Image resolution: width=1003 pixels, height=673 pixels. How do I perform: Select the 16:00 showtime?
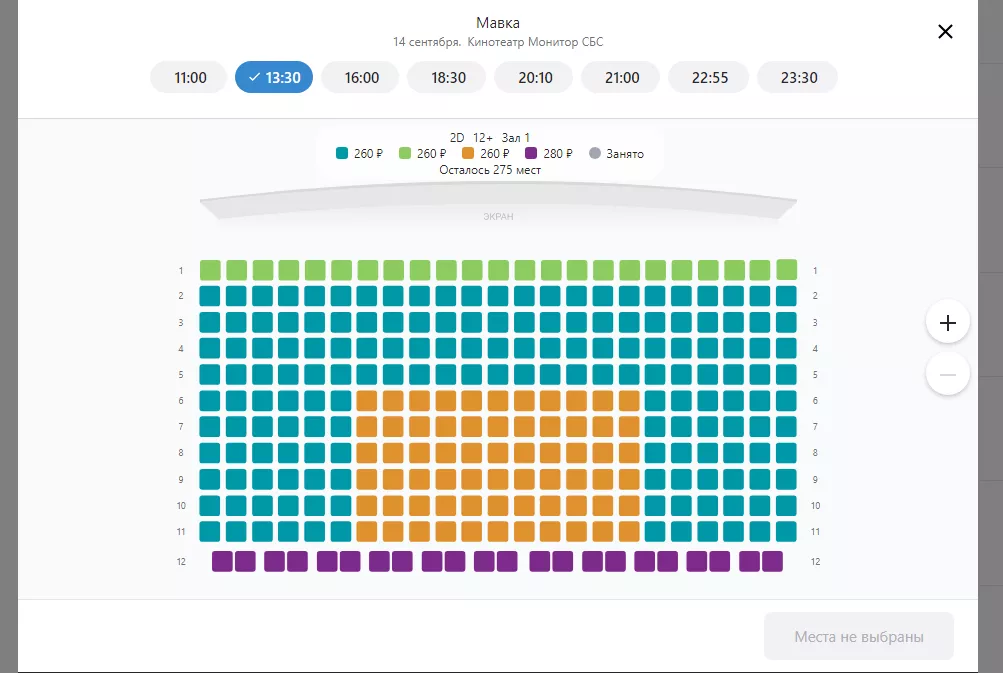pos(362,77)
